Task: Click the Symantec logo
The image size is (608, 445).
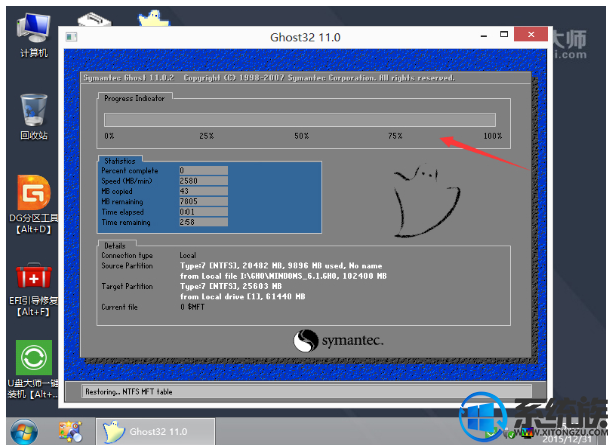Action: pos(338,340)
